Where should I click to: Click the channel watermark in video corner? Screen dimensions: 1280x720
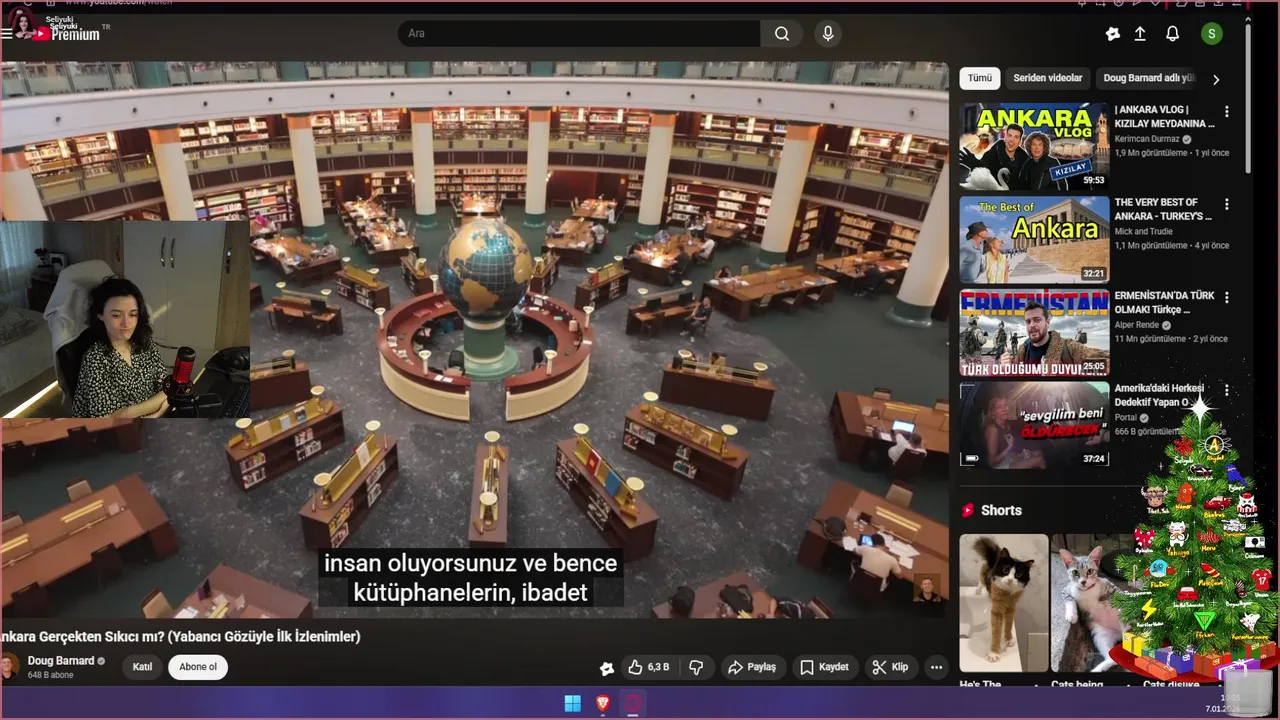tap(927, 589)
